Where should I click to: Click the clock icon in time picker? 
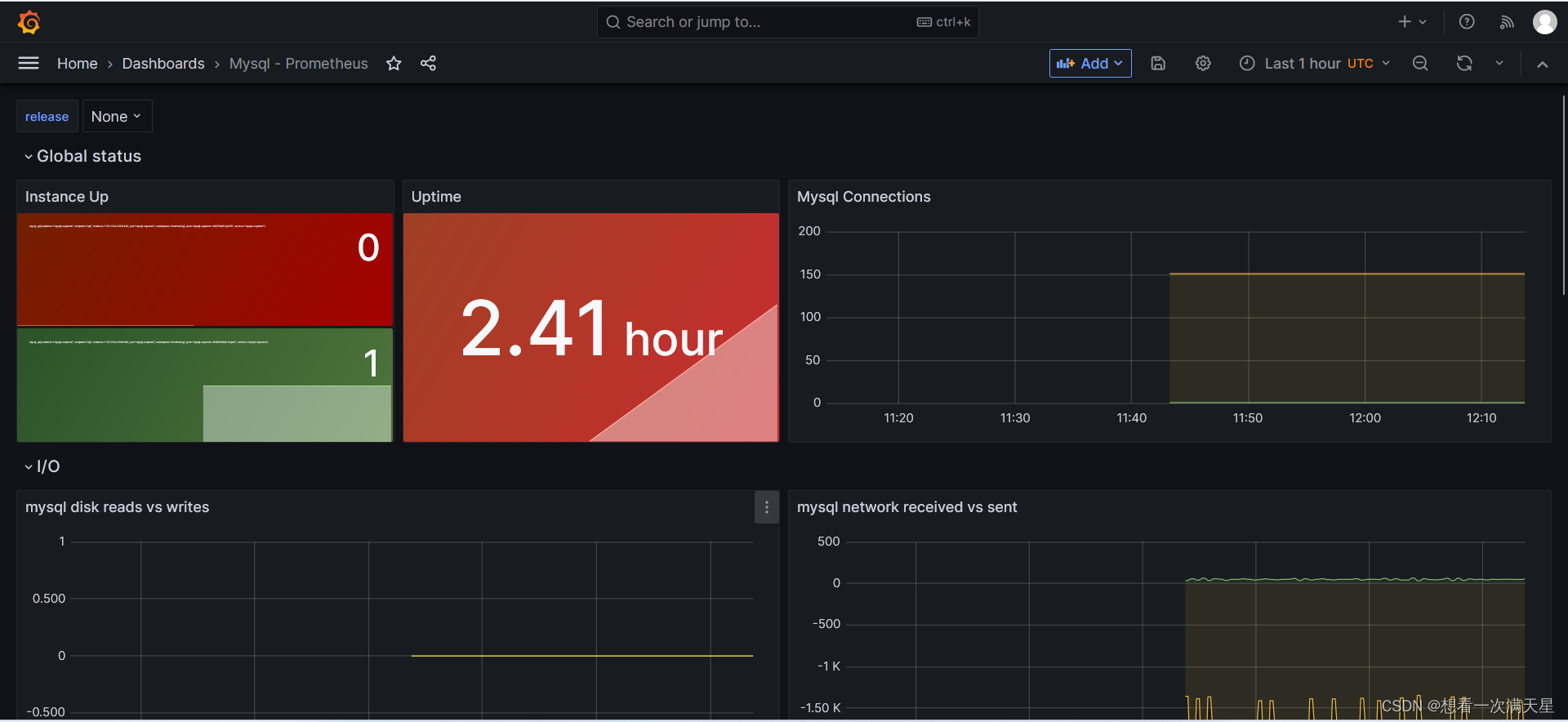coord(1247,63)
